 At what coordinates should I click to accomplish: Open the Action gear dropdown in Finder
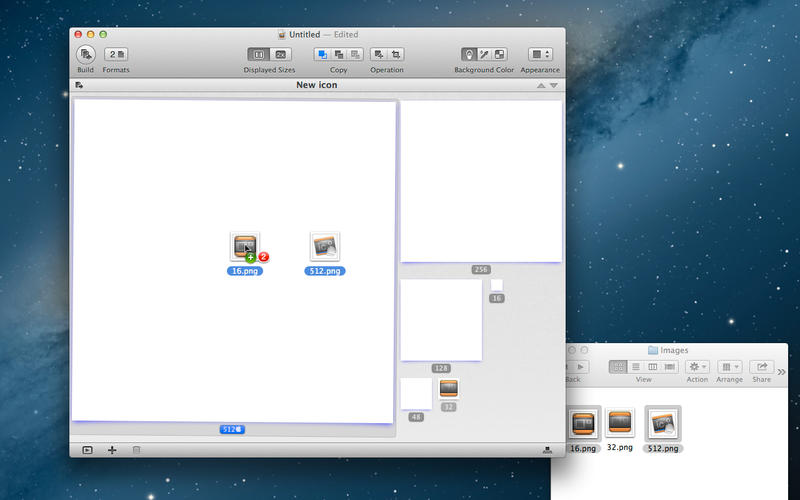coord(698,367)
